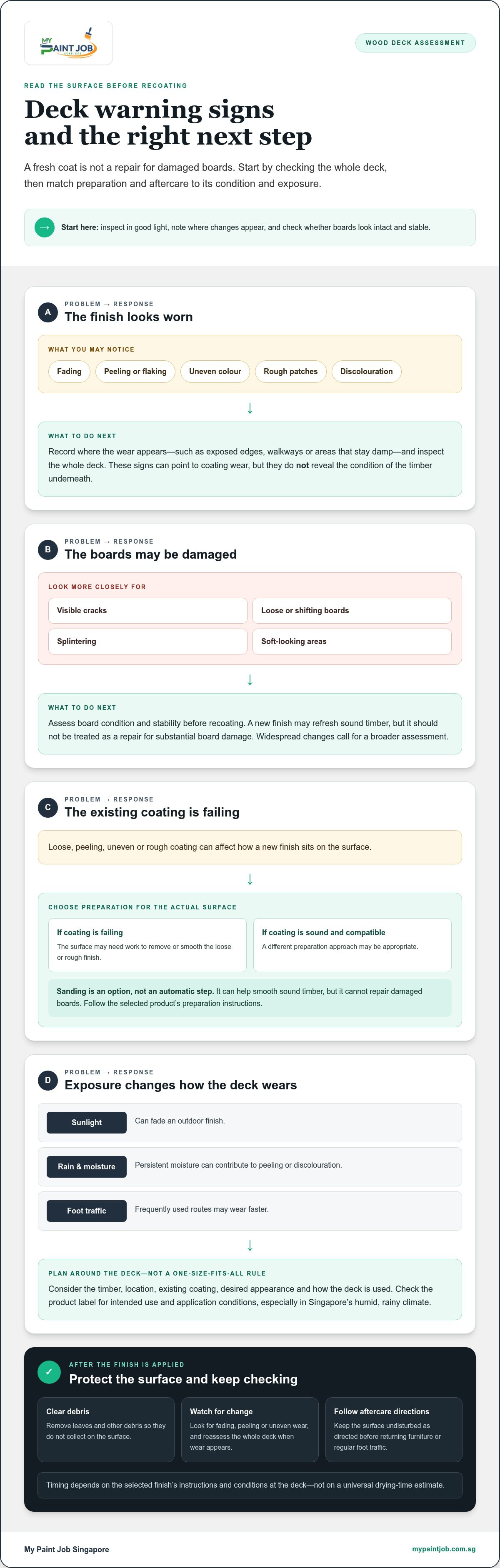Choose the Soft-looking areas item
This screenshot has height=1568, width=500.
click(352, 641)
